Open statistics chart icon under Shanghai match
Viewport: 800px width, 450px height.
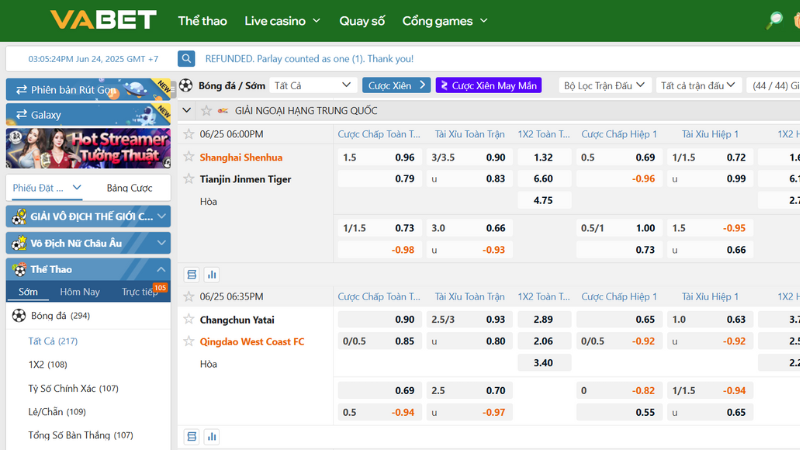tap(212, 274)
